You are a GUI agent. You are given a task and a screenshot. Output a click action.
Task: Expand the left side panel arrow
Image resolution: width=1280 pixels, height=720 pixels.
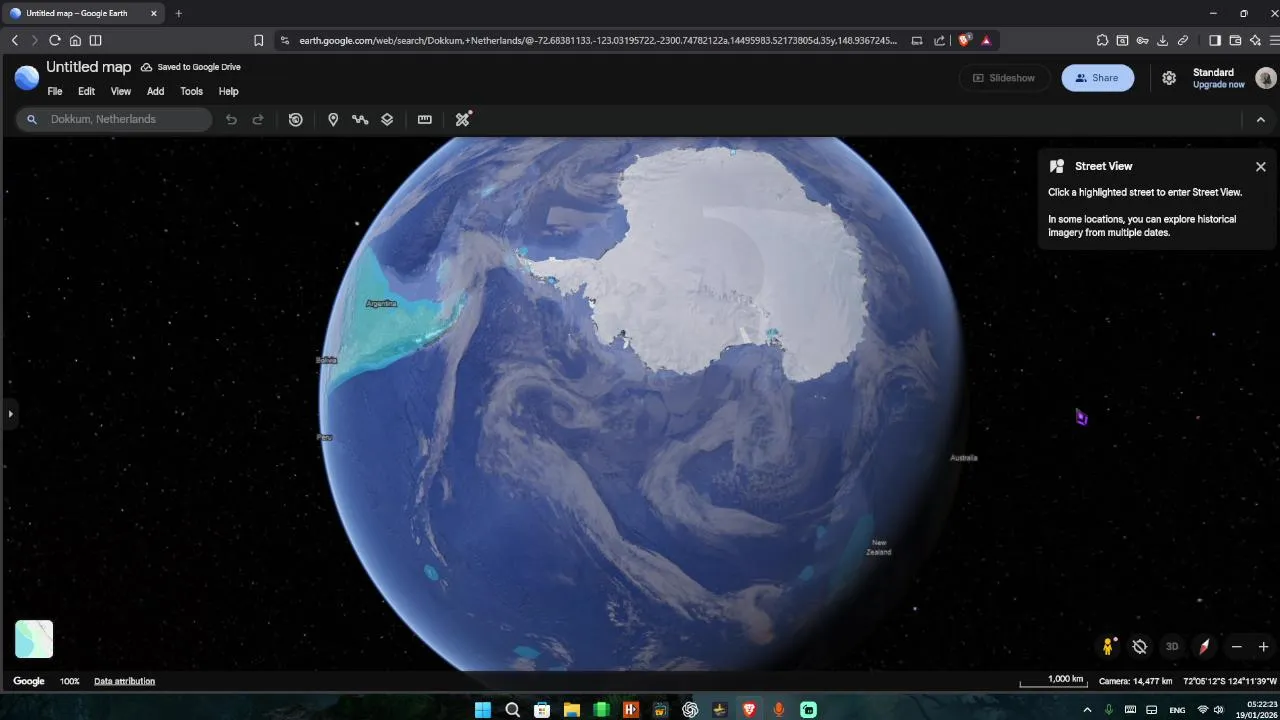click(x=10, y=413)
